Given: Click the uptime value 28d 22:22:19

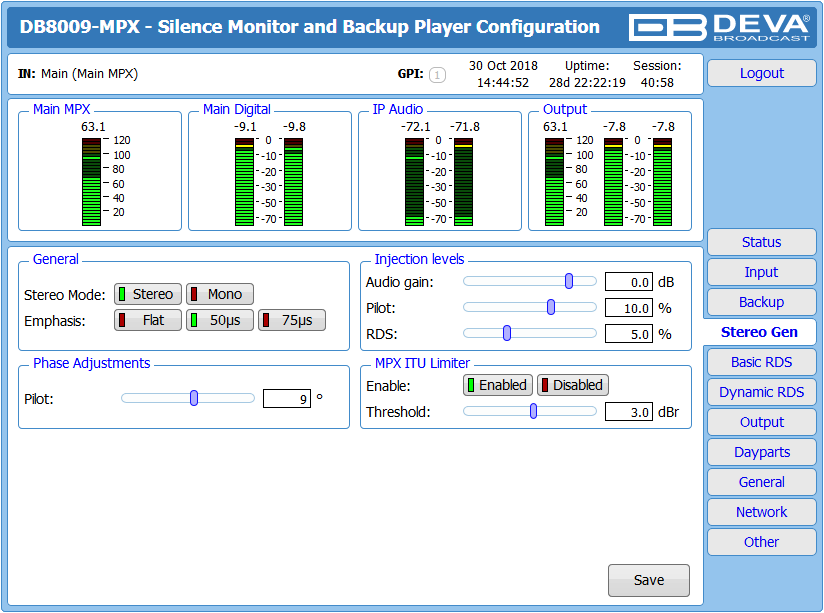Looking at the screenshot, I should pyautogui.click(x=587, y=83).
